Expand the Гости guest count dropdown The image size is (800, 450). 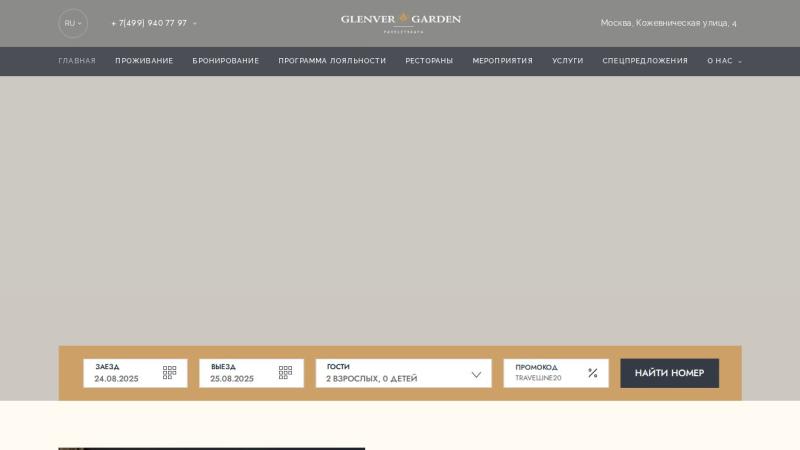click(476, 374)
